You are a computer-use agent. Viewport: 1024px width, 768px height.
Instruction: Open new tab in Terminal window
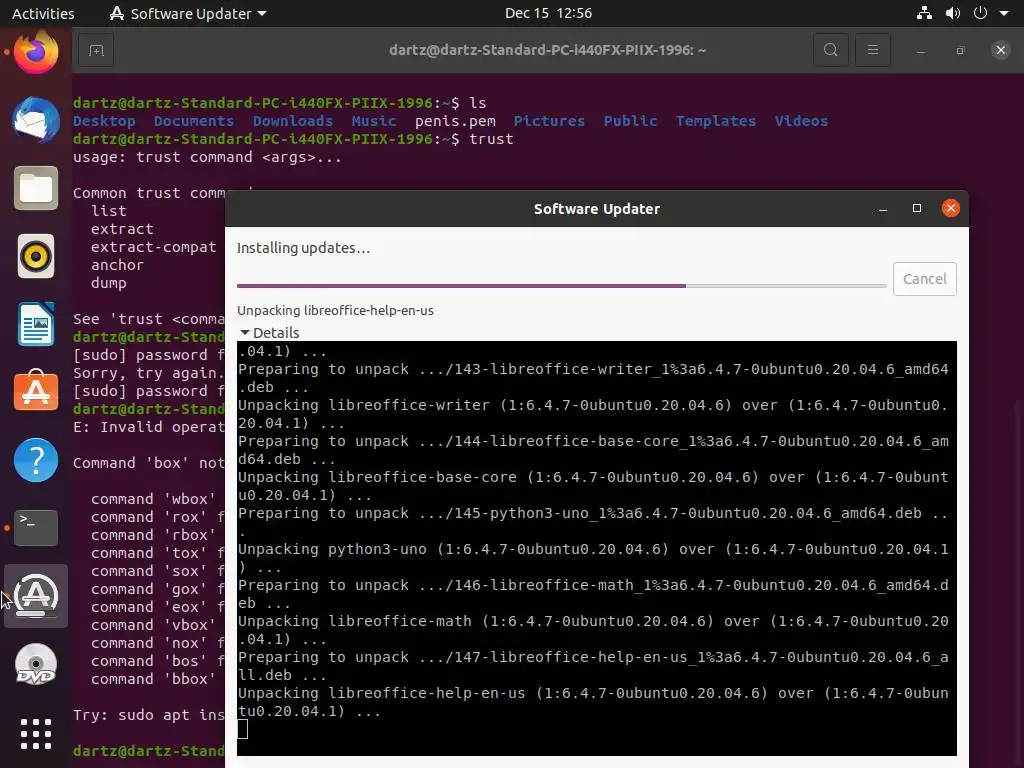point(96,50)
